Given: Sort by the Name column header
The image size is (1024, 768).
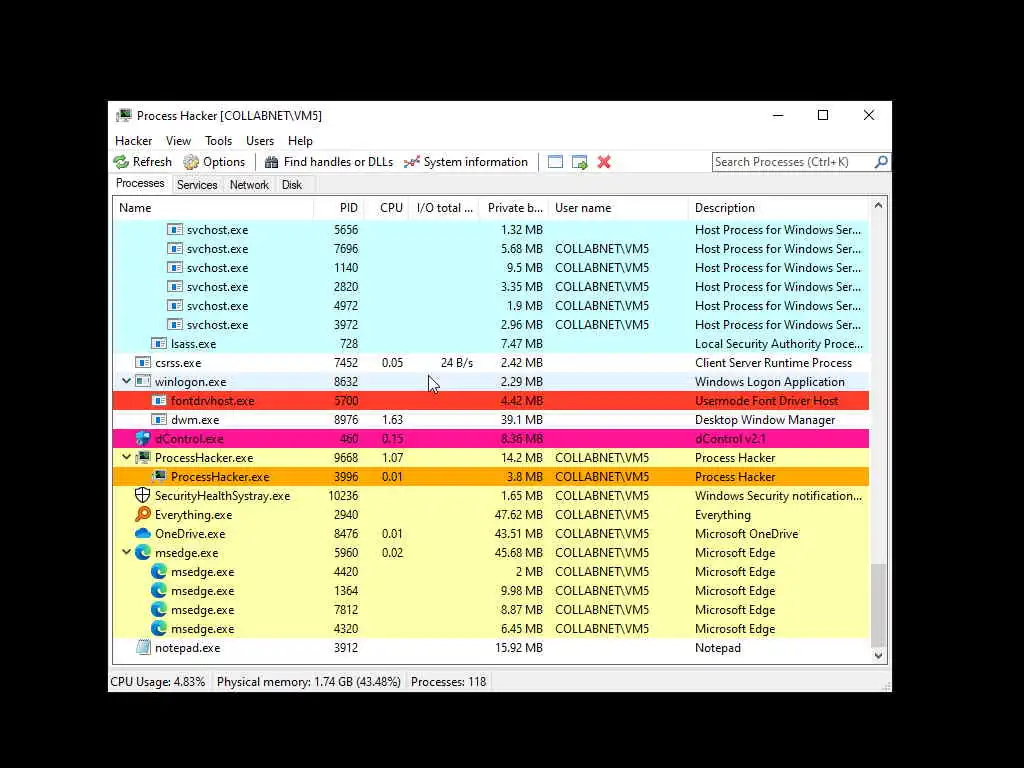Looking at the screenshot, I should [x=213, y=208].
